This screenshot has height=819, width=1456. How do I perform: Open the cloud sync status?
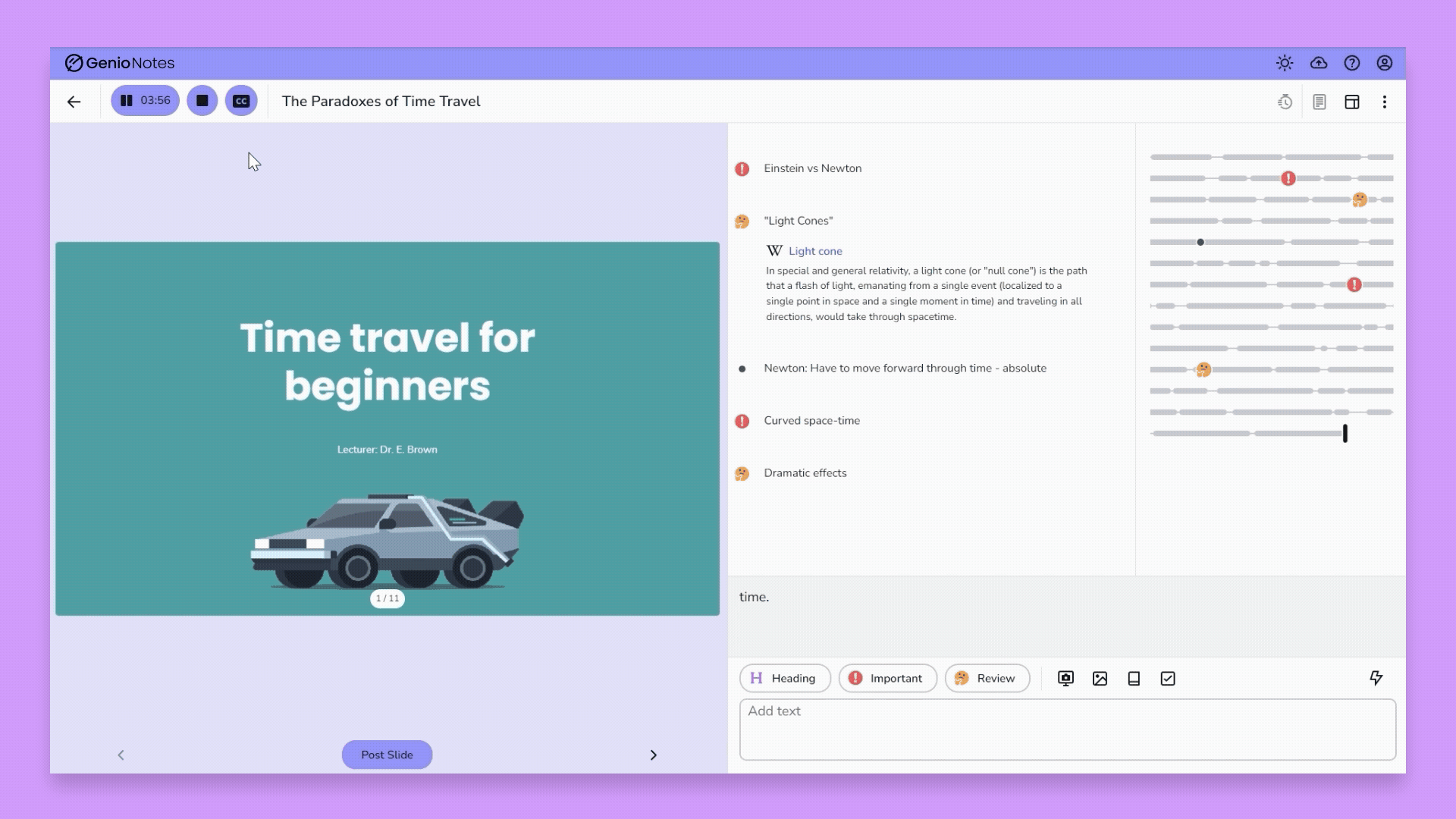(1319, 63)
